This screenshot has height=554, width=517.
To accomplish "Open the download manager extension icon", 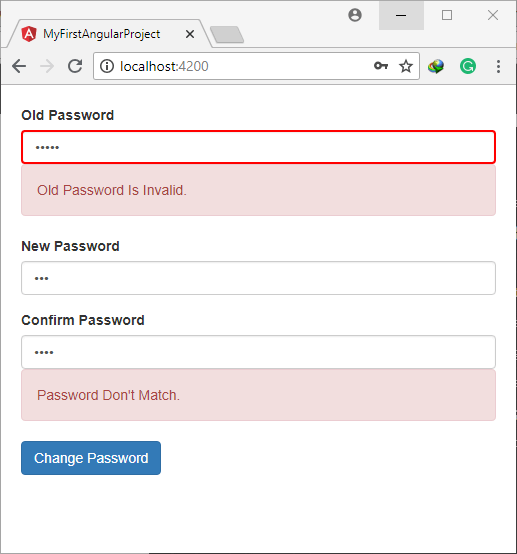I will (x=436, y=66).
